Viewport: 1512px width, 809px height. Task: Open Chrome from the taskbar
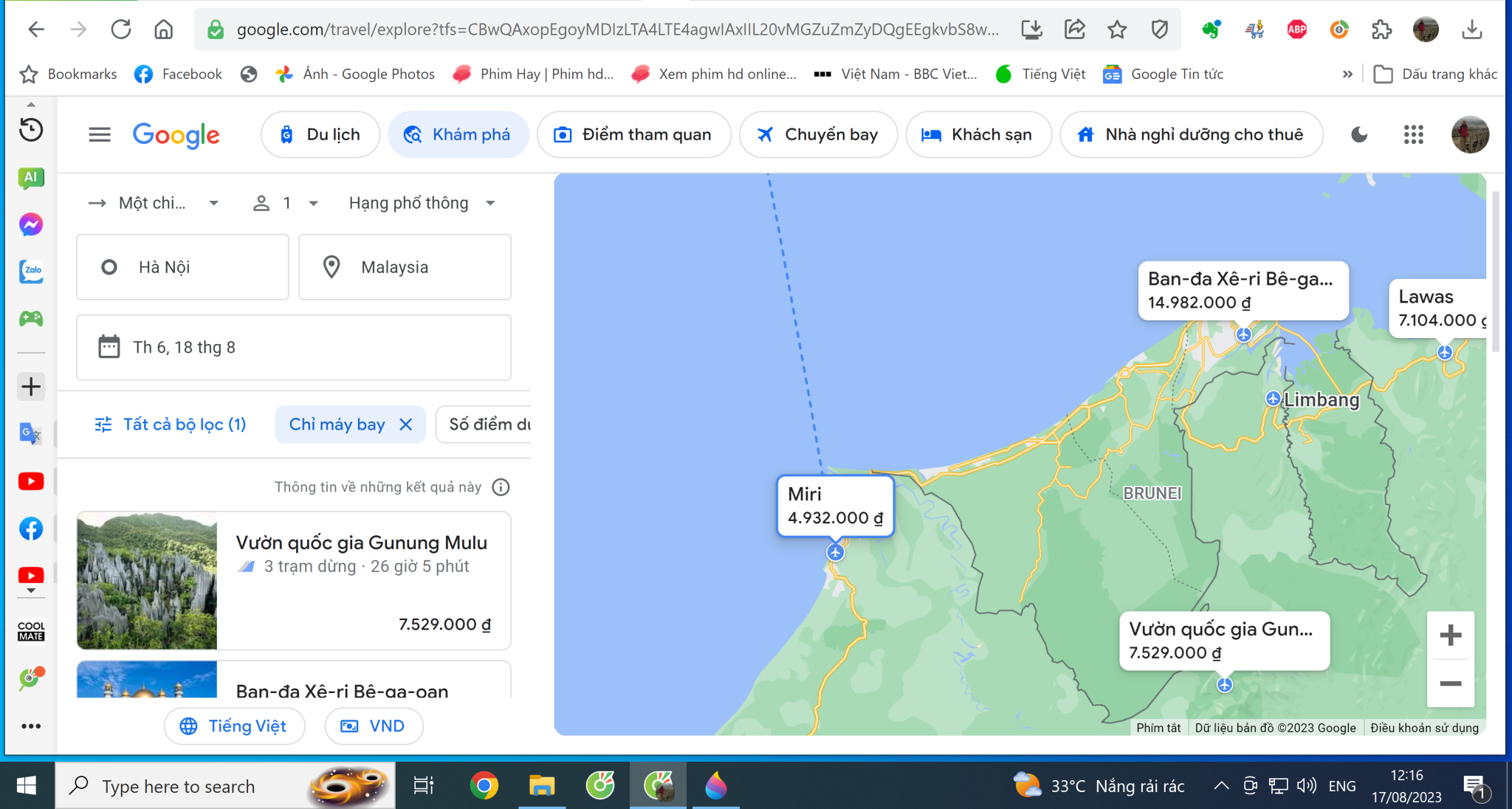pyautogui.click(x=484, y=786)
